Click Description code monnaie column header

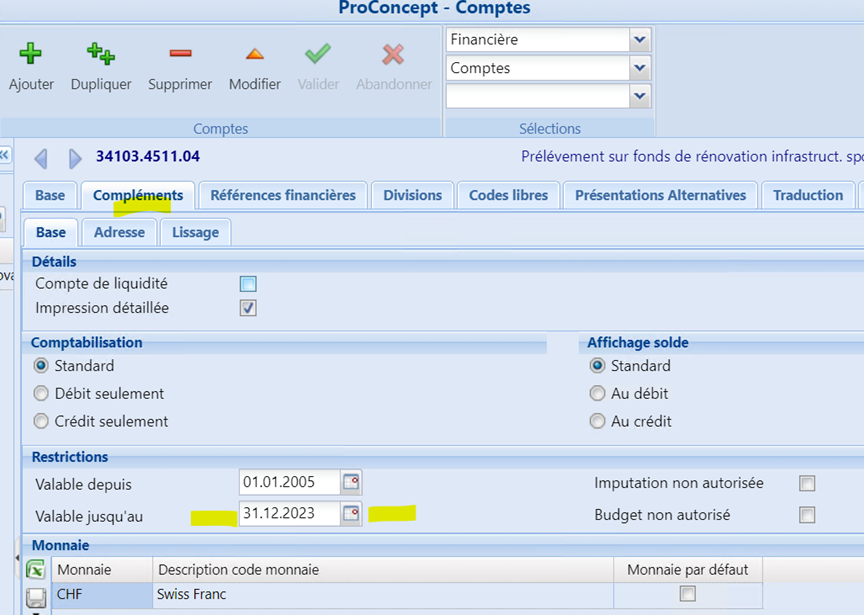383,569
